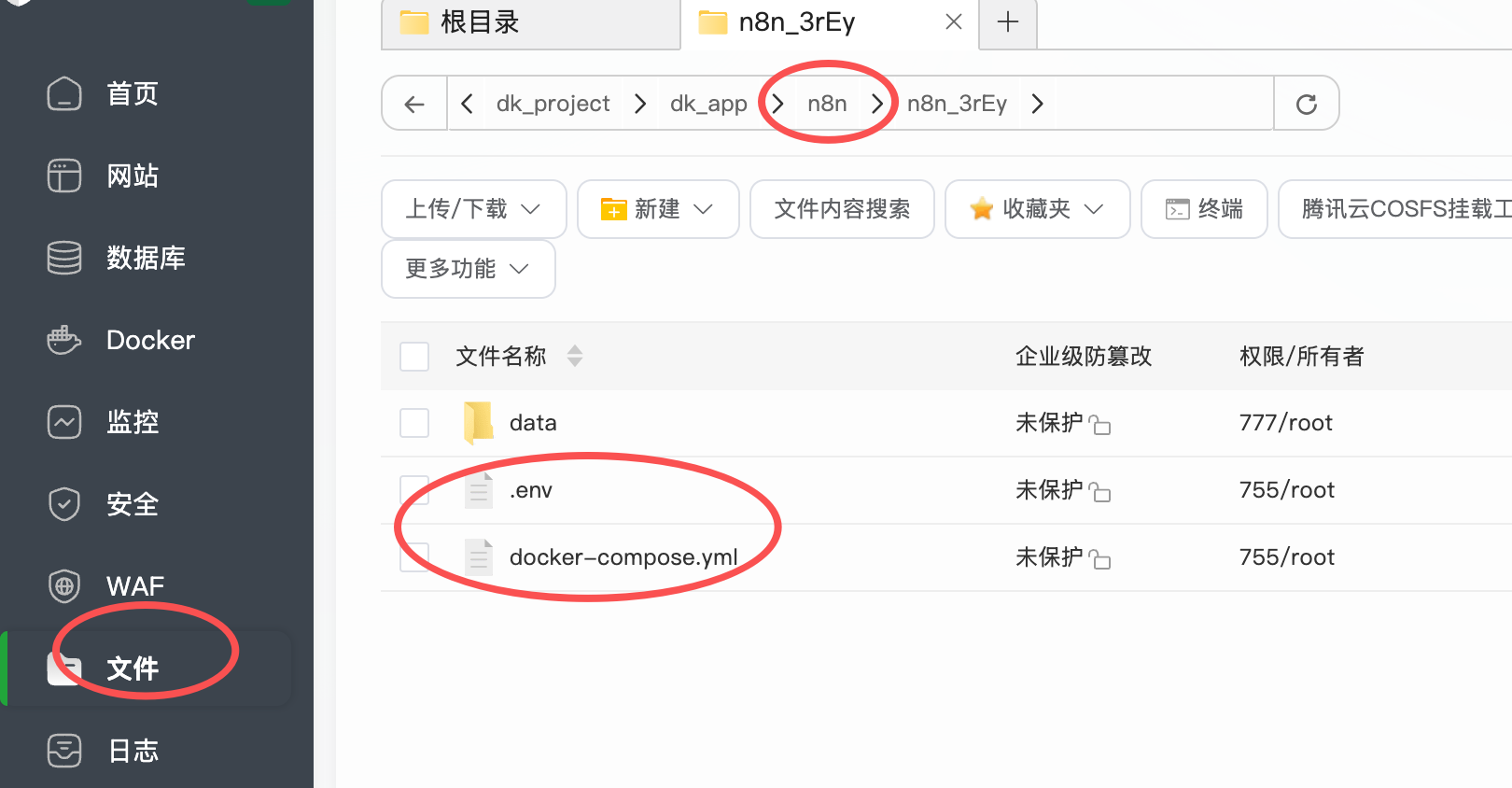Expand the new file/folder dropdown

pos(657,209)
